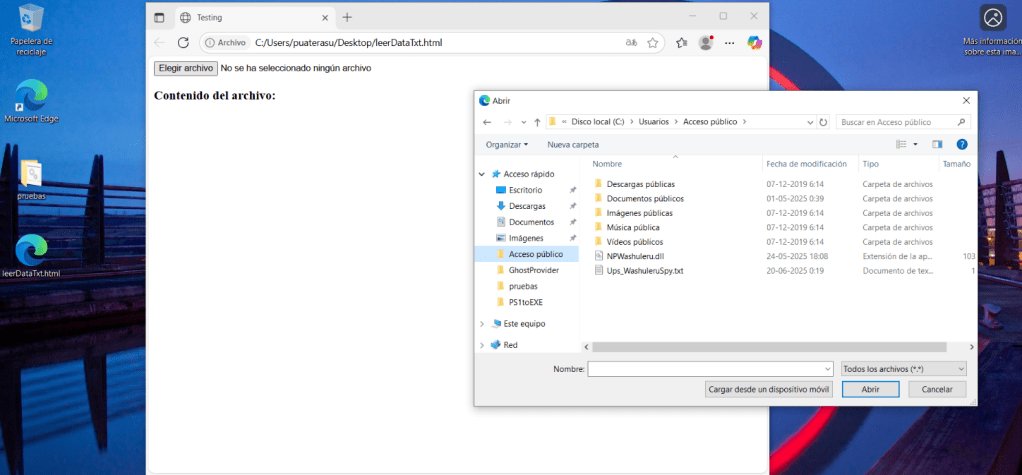Refresh the page in Edge
The width and height of the screenshot is (1022, 475).
click(x=183, y=43)
